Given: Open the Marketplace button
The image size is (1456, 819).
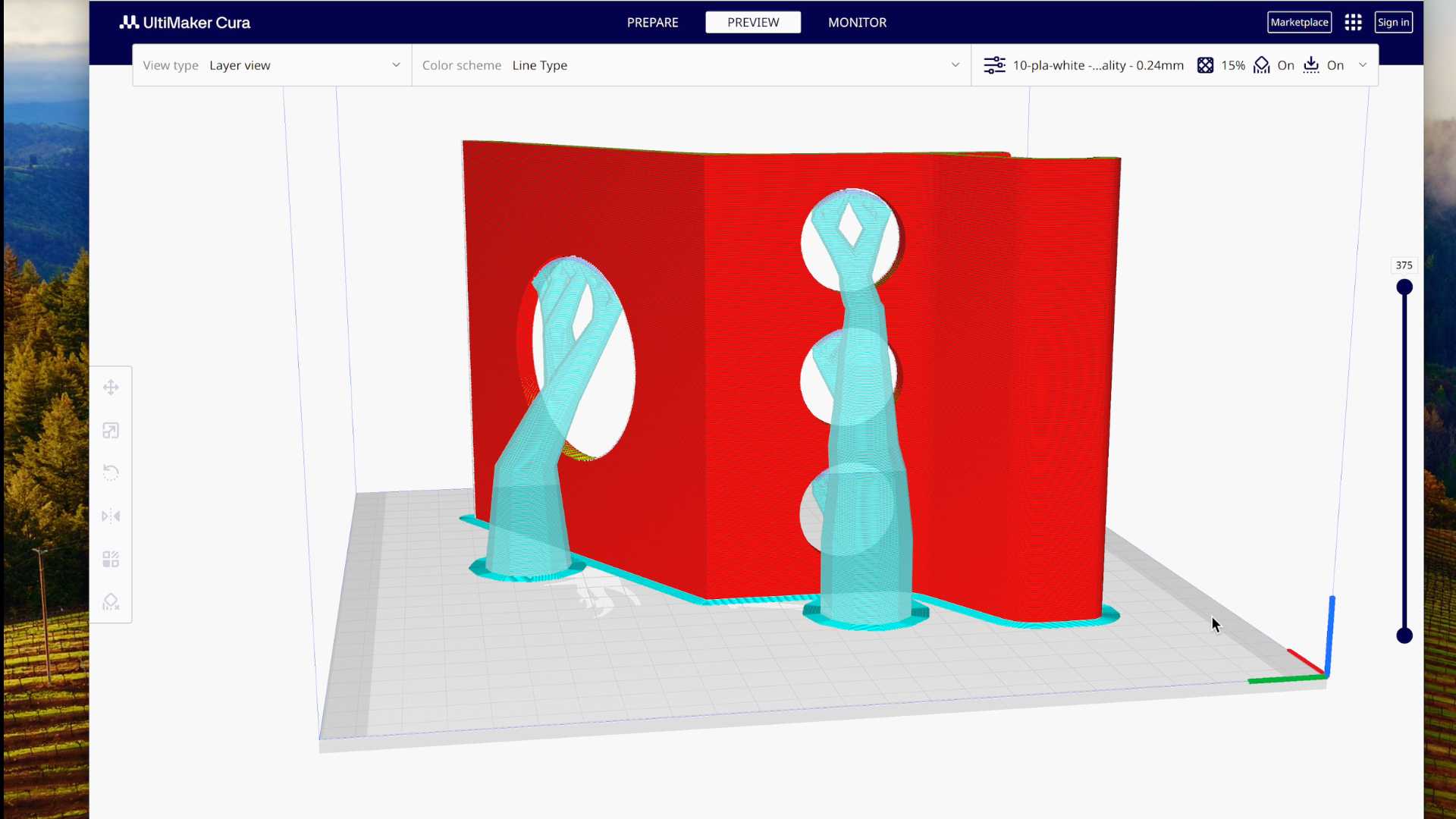Looking at the screenshot, I should (1299, 22).
